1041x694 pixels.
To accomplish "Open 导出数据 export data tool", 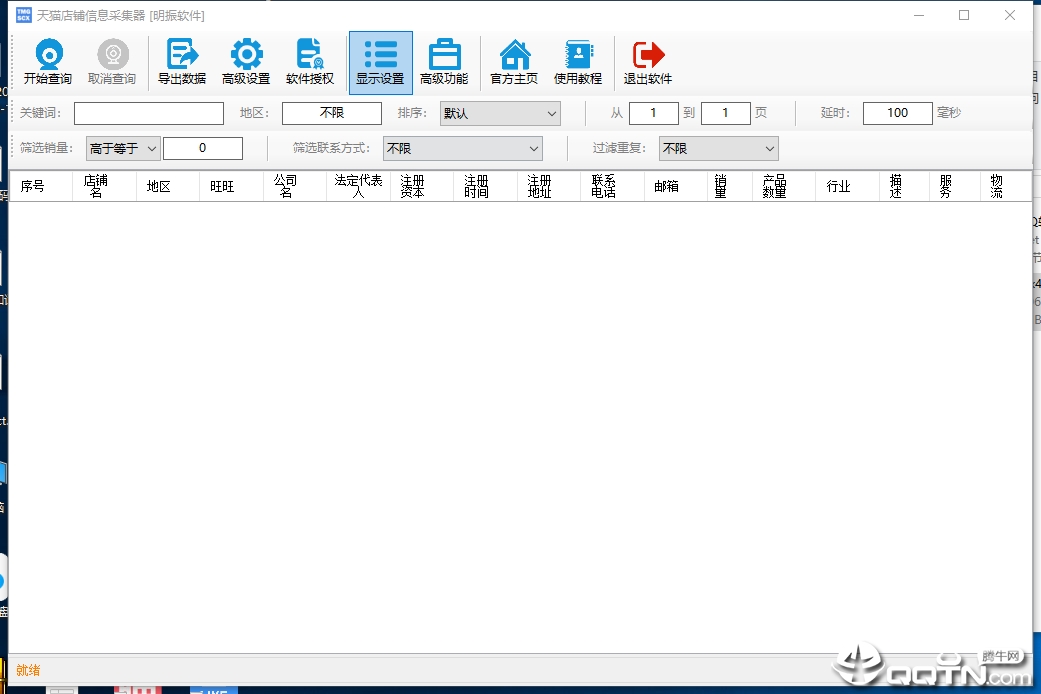I will tap(182, 62).
